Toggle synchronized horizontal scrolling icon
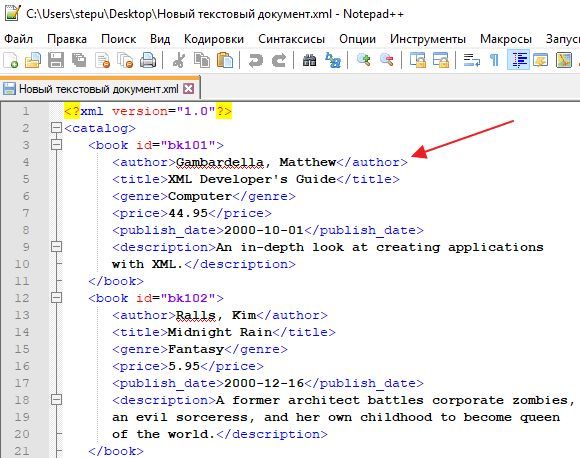This screenshot has width=580, height=458. pos(441,60)
